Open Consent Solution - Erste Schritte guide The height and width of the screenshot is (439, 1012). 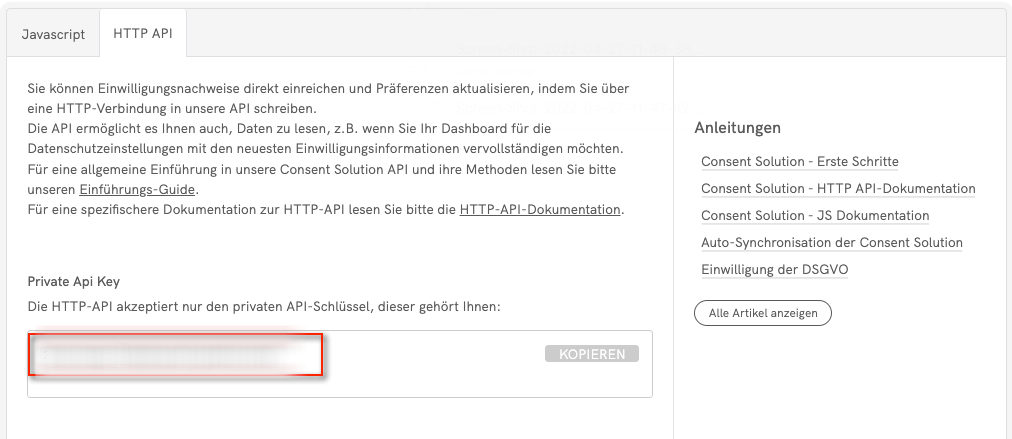799,162
